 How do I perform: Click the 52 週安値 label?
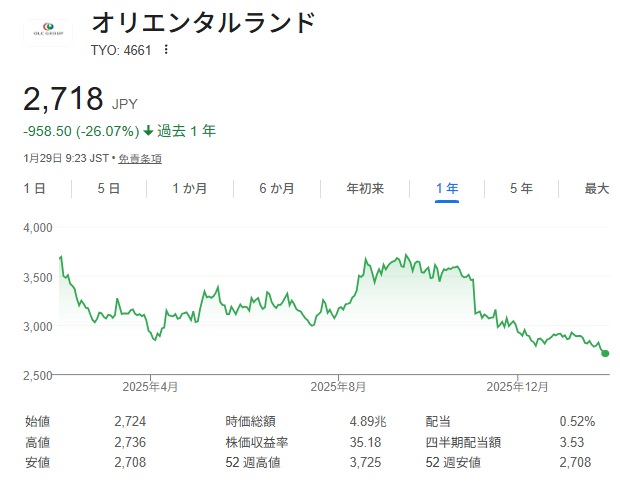pyautogui.click(x=453, y=462)
